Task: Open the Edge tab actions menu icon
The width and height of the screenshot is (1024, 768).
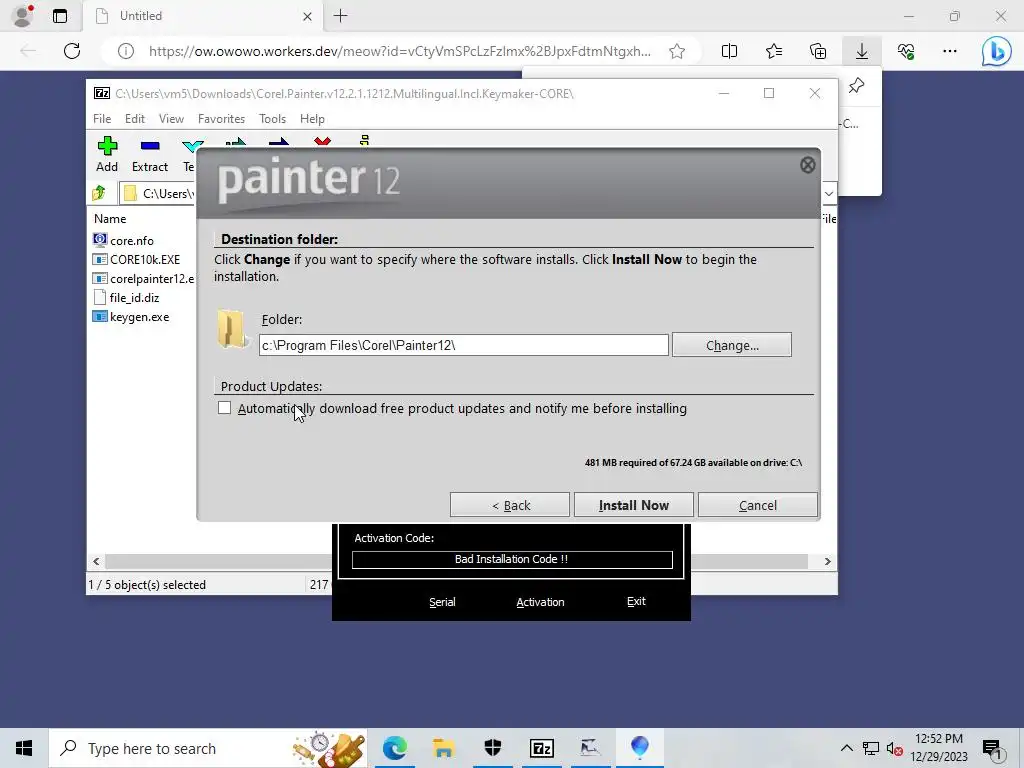Action: pyautogui.click(x=59, y=16)
